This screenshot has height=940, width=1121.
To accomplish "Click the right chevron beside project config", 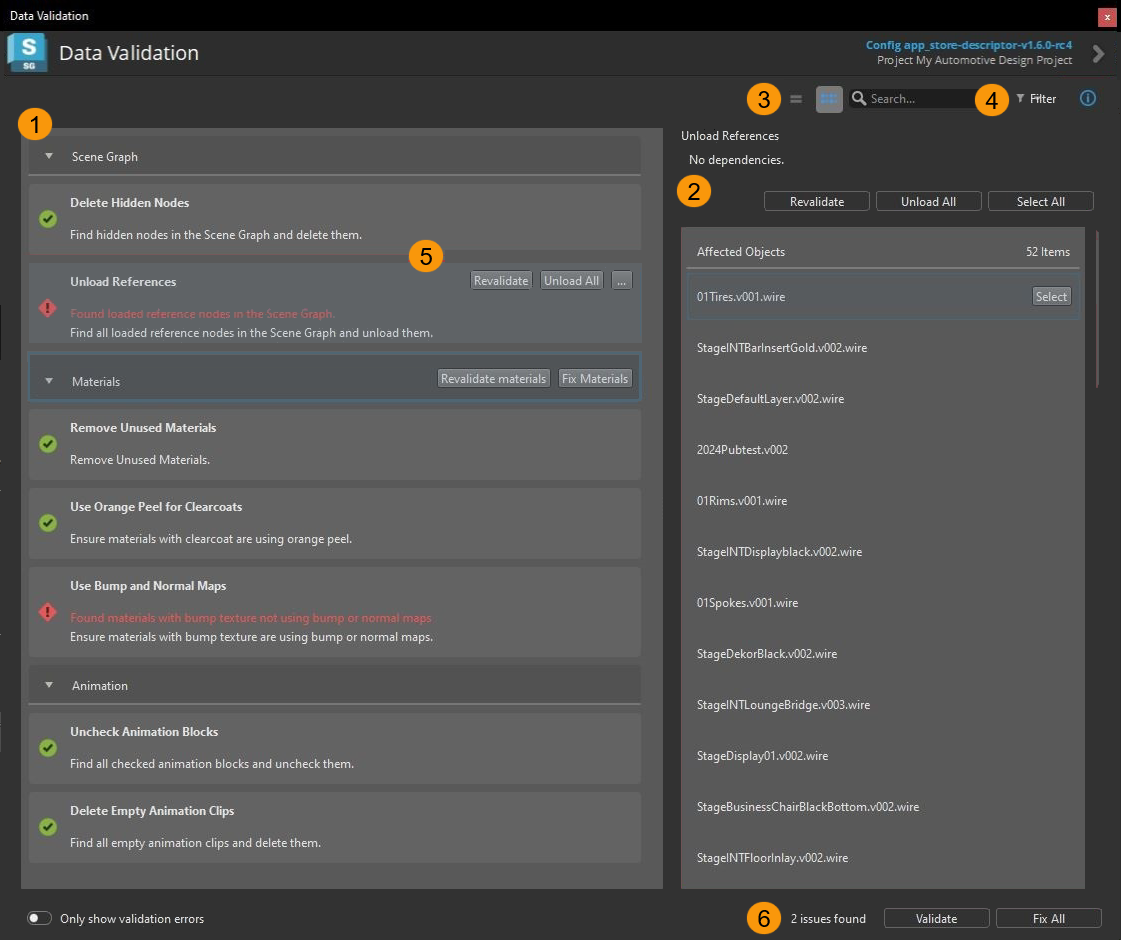I will click(x=1099, y=54).
